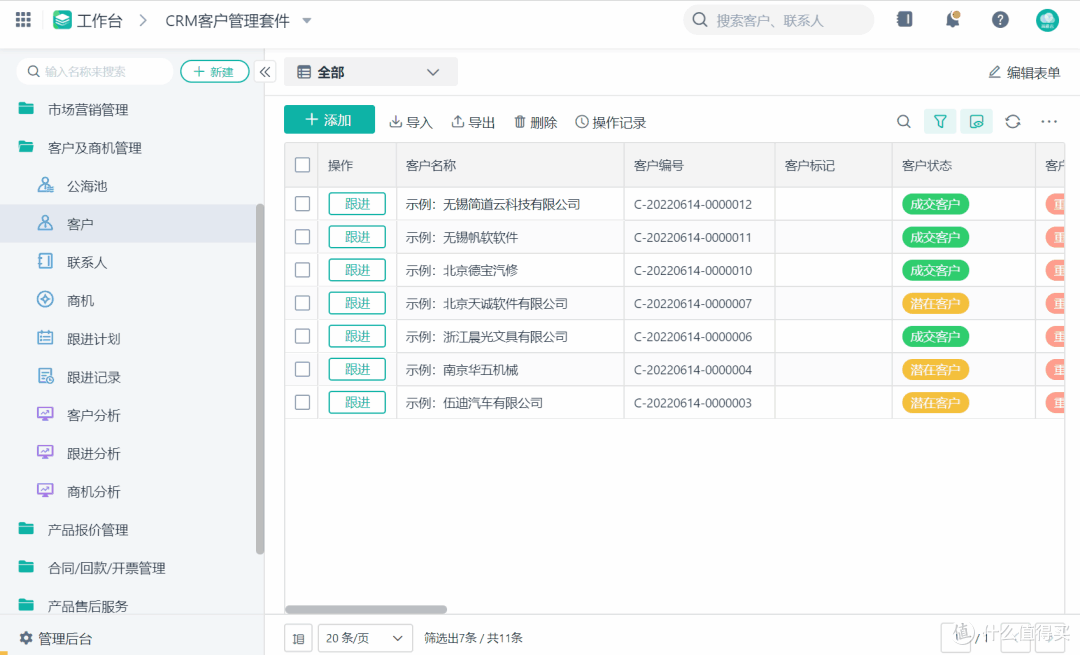This screenshot has width=1080, height=655.
Task: Click the 删除 delete button
Action: pos(536,123)
